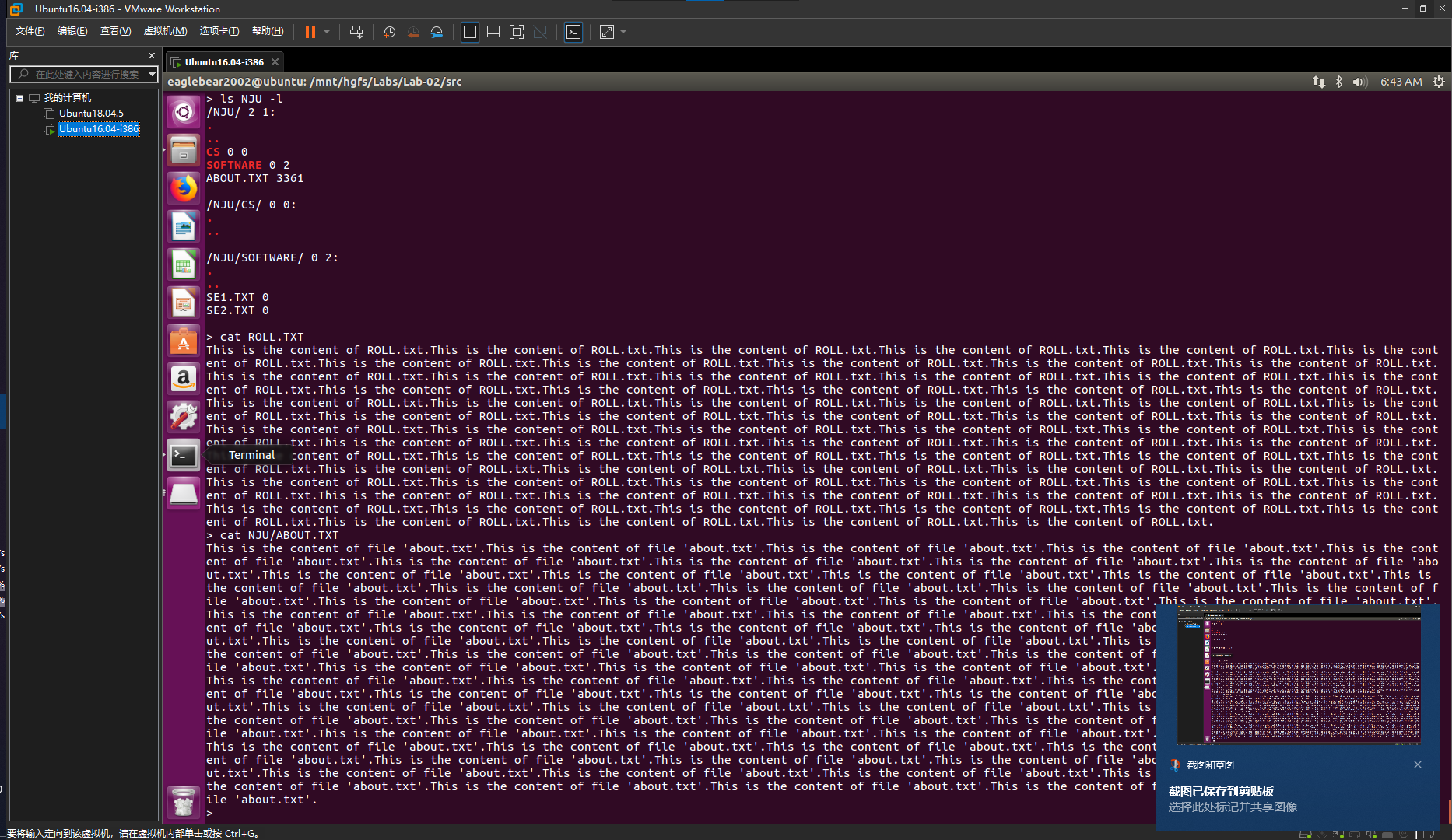Collapse the 我的计算机 tree node

click(x=19, y=98)
